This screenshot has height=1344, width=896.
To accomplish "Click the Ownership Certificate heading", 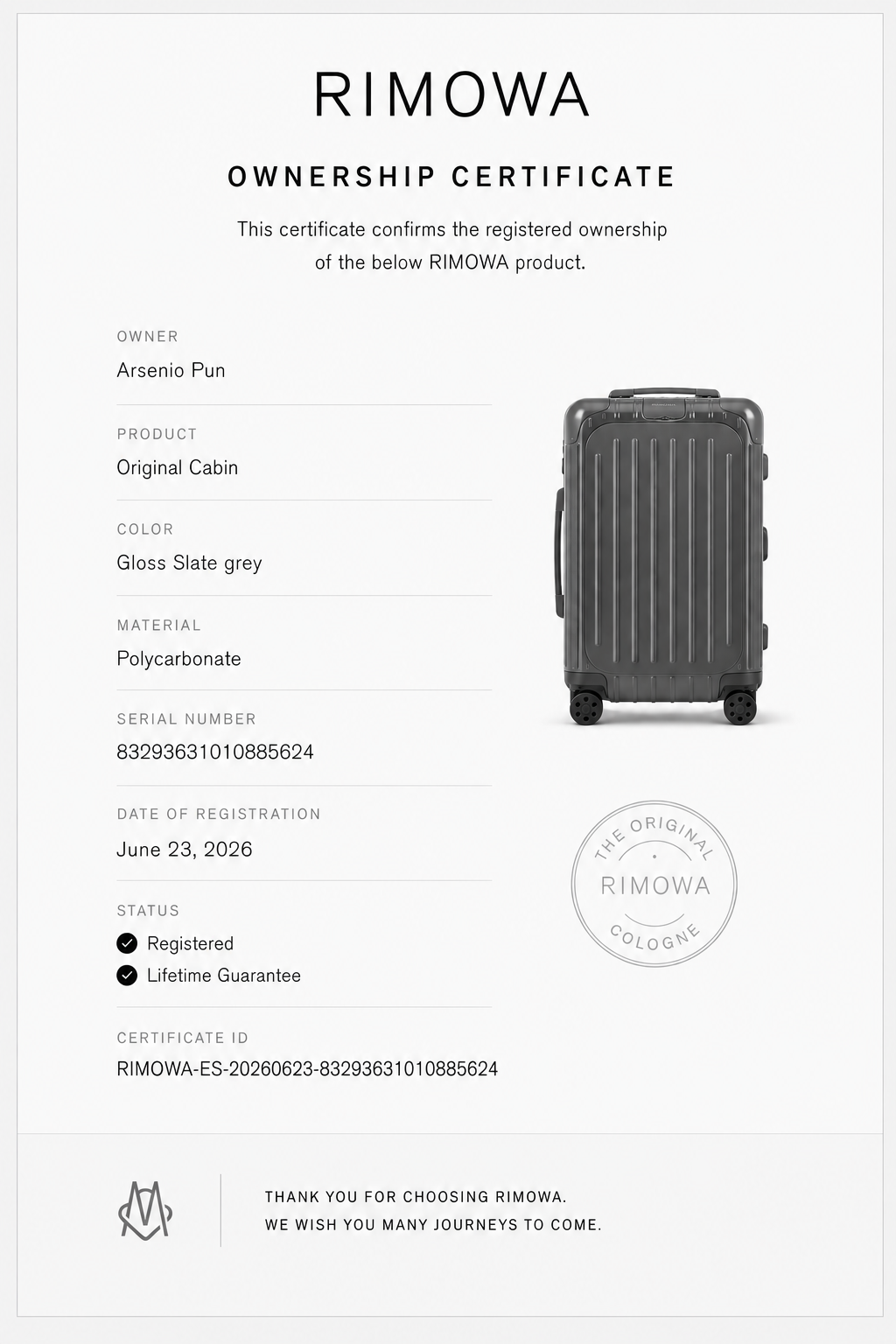I will (x=451, y=177).
